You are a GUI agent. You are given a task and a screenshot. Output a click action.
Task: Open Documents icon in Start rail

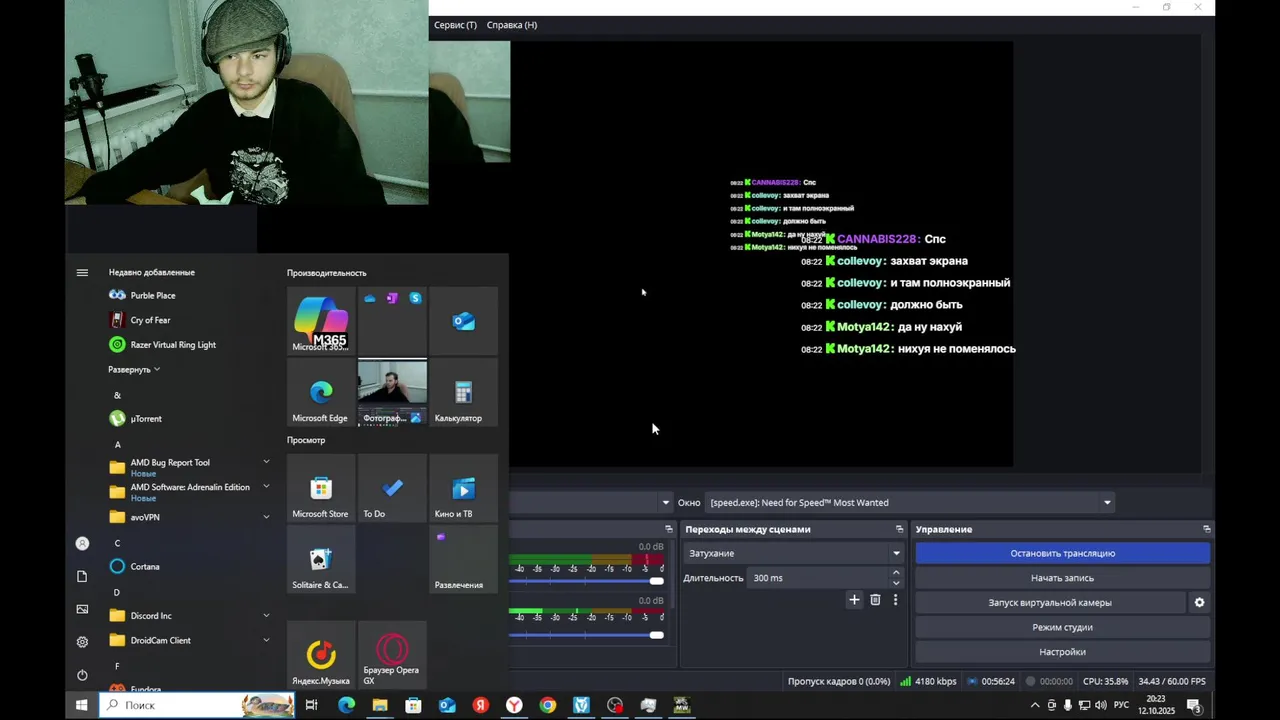tap(82, 576)
